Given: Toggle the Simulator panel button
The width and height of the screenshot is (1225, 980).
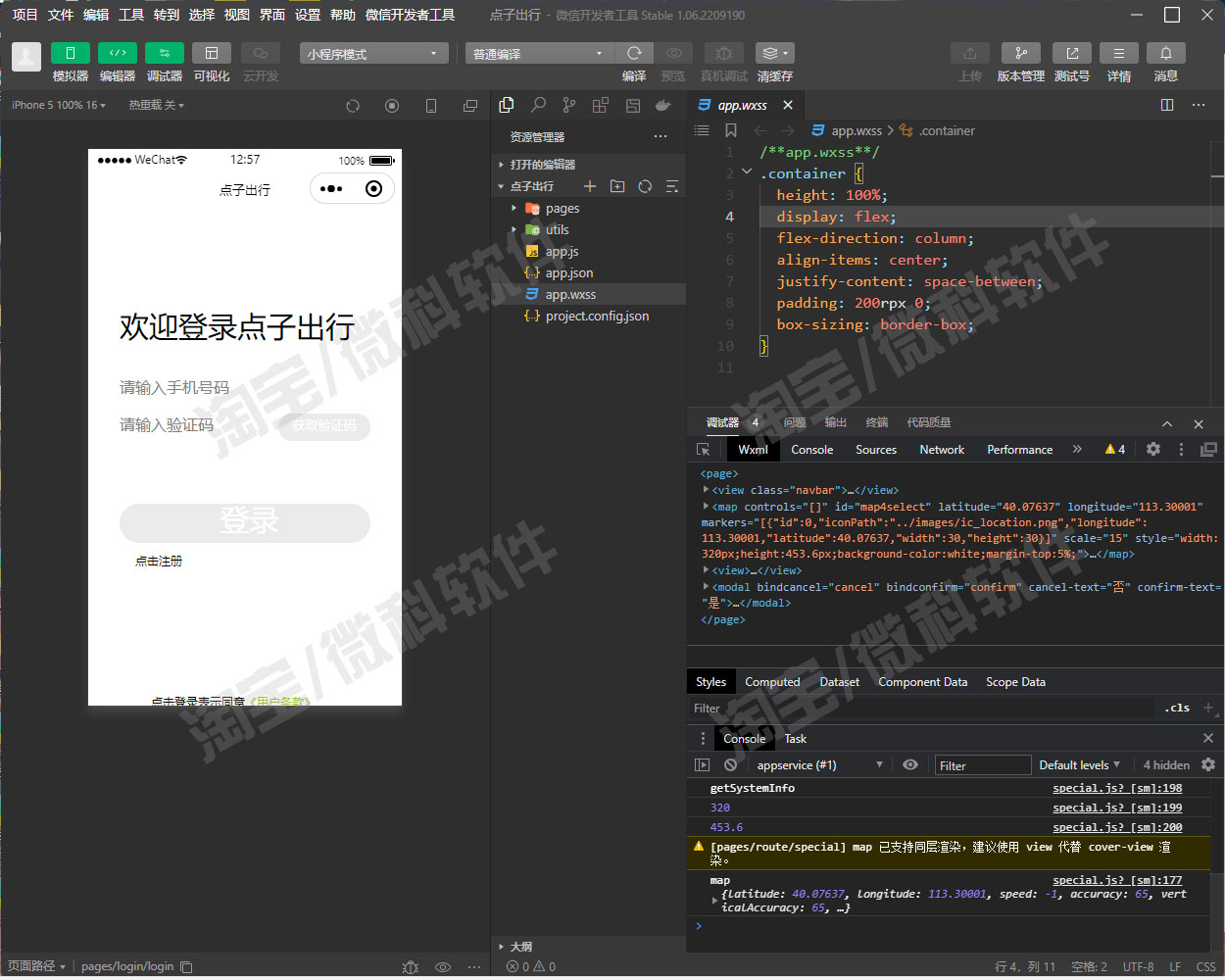Looking at the screenshot, I should (70, 53).
